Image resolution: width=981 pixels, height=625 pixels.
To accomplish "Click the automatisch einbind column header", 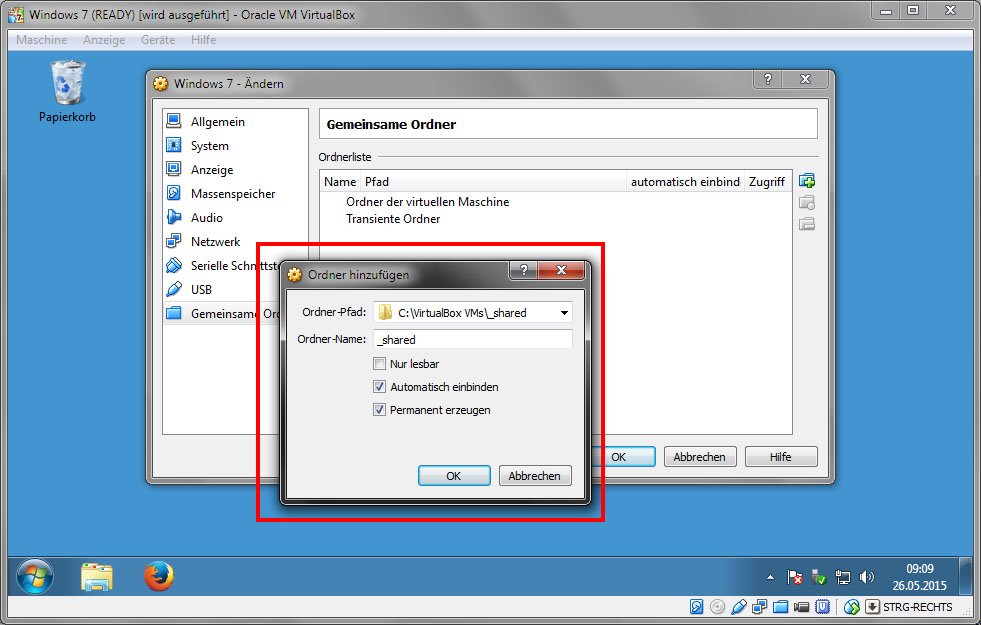I will click(685, 181).
